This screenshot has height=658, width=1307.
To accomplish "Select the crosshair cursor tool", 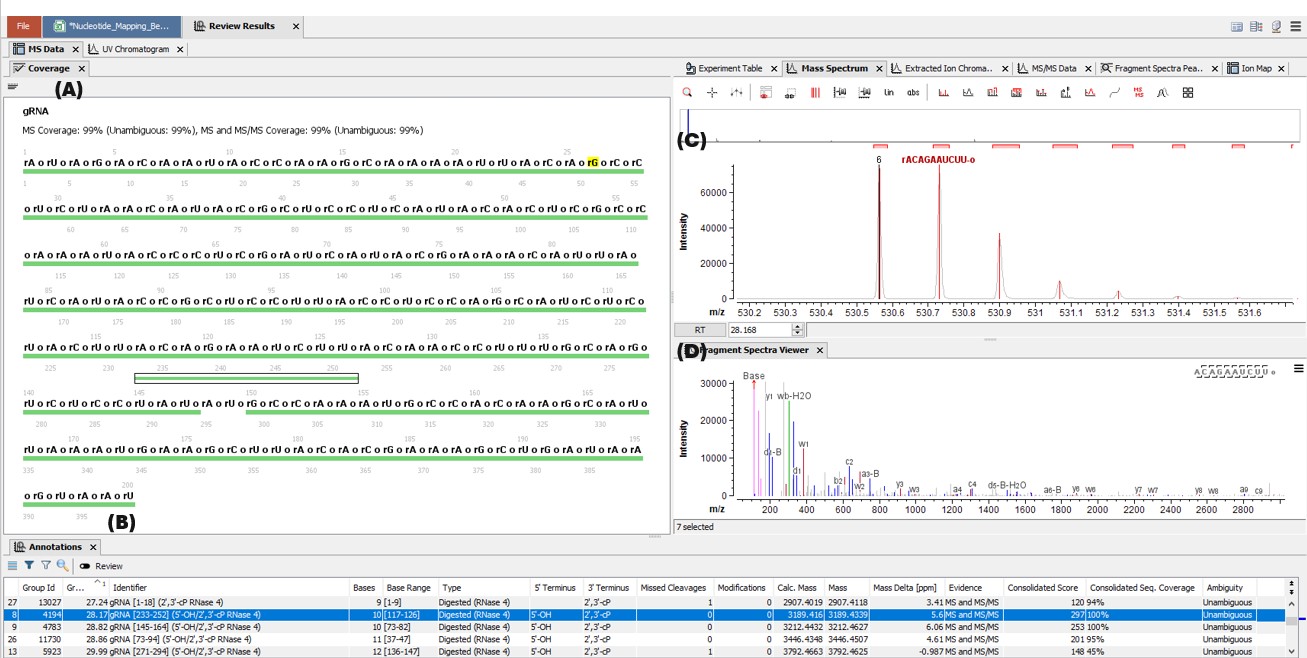I will (x=712, y=93).
